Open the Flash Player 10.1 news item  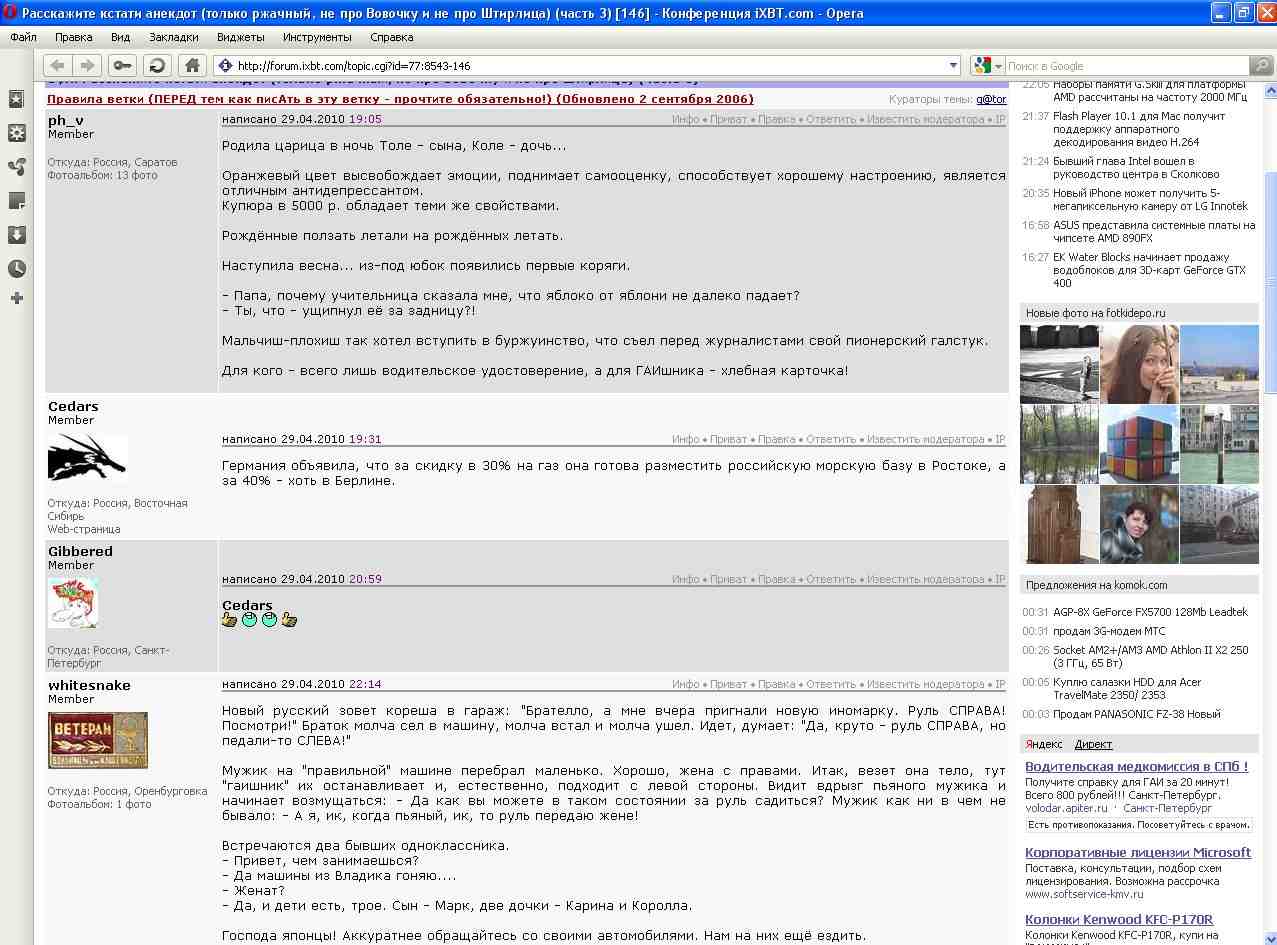click(x=1139, y=129)
